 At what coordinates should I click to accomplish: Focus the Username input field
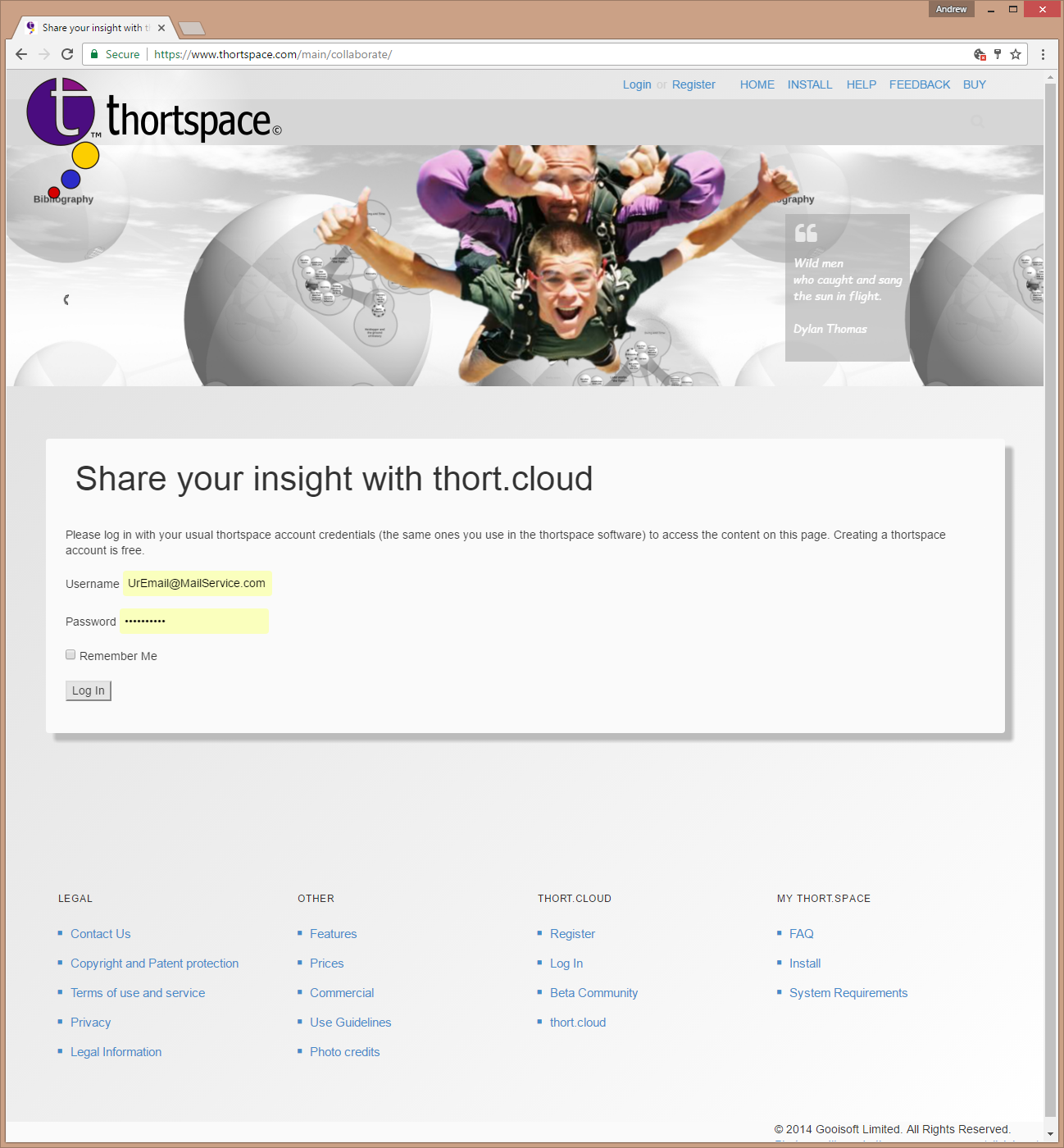pyautogui.click(x=197, y=583)
